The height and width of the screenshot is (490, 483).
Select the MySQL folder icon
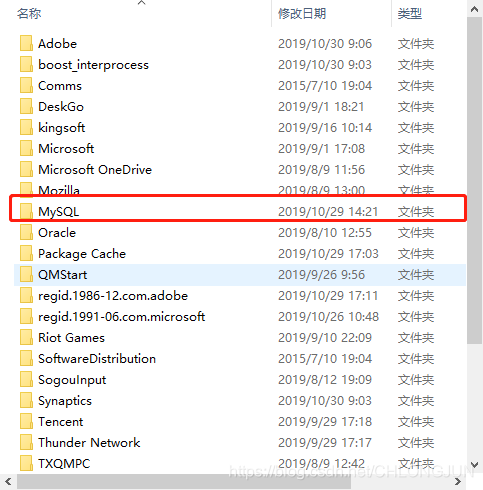(26, 211)
